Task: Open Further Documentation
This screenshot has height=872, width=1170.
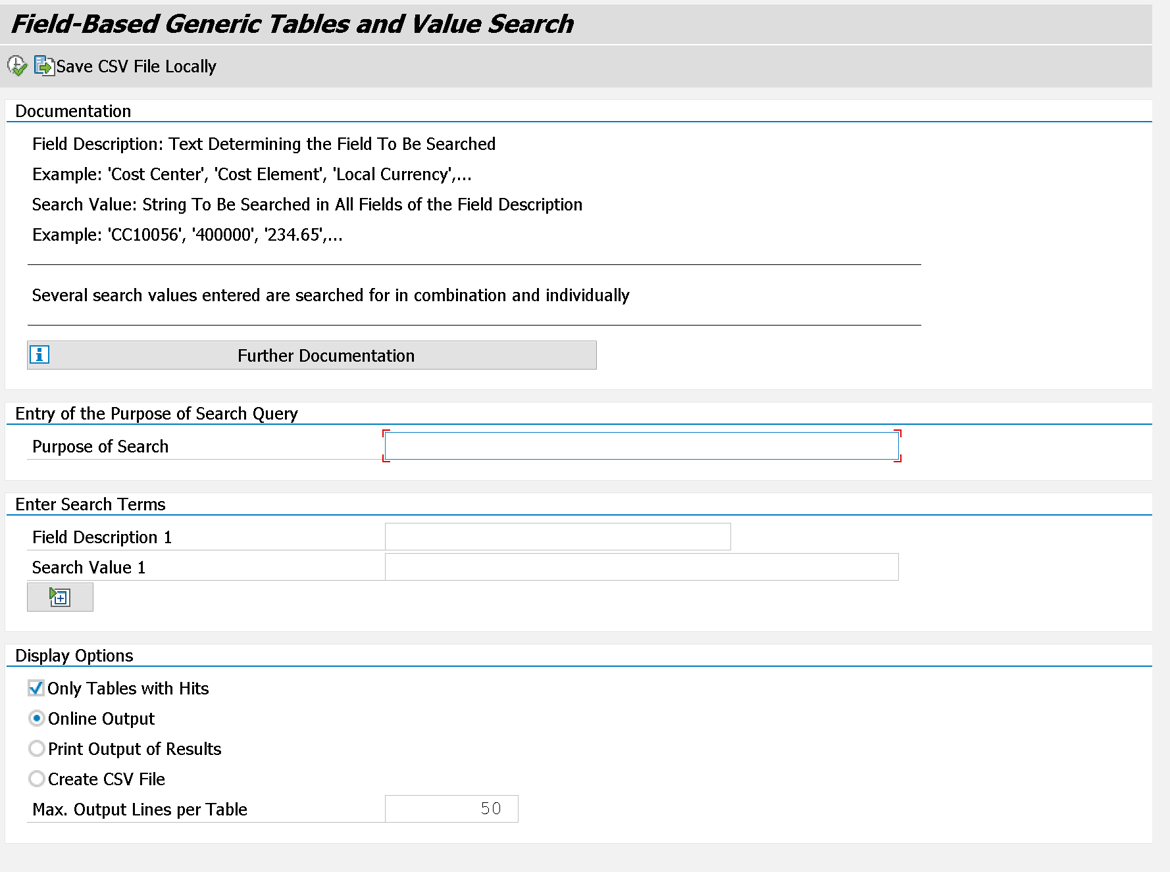Action: click(325, 355)
